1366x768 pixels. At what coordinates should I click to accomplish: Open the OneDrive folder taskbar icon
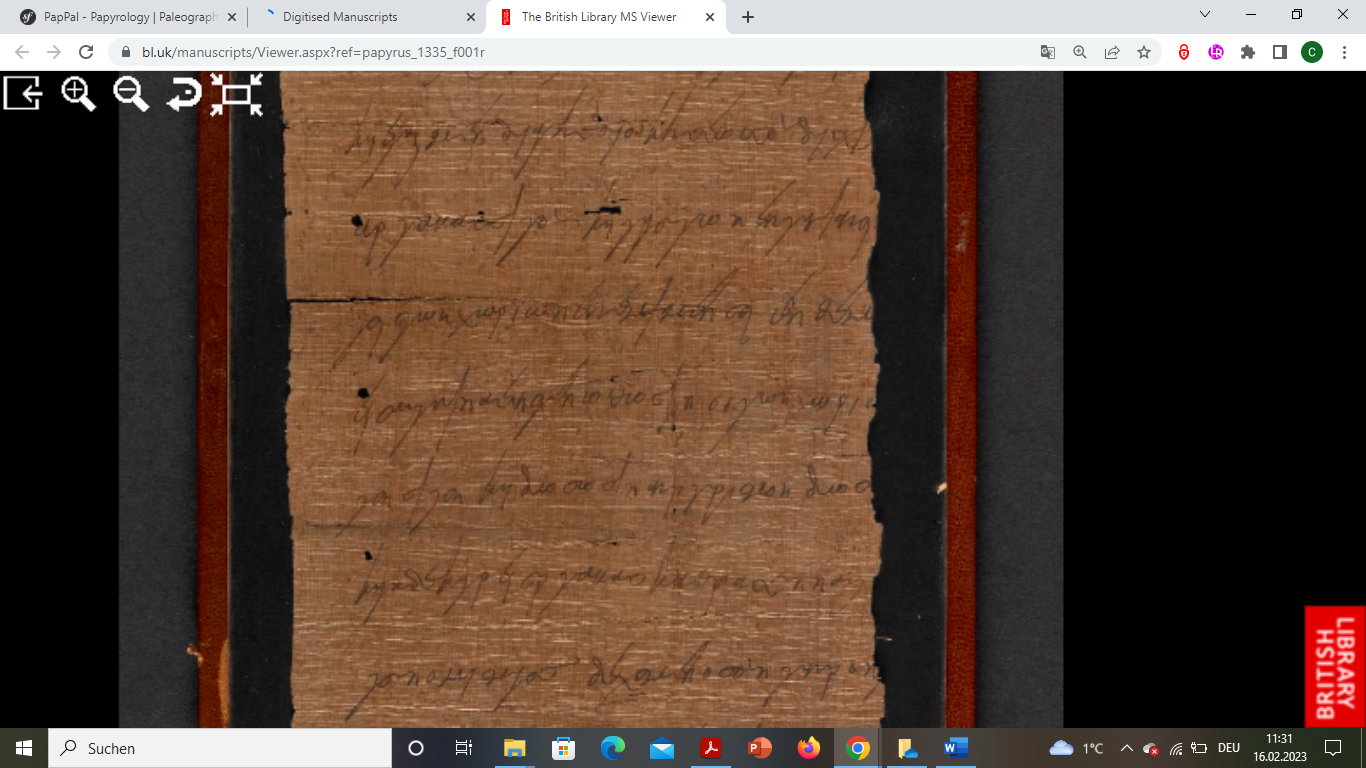pos(907,748)
